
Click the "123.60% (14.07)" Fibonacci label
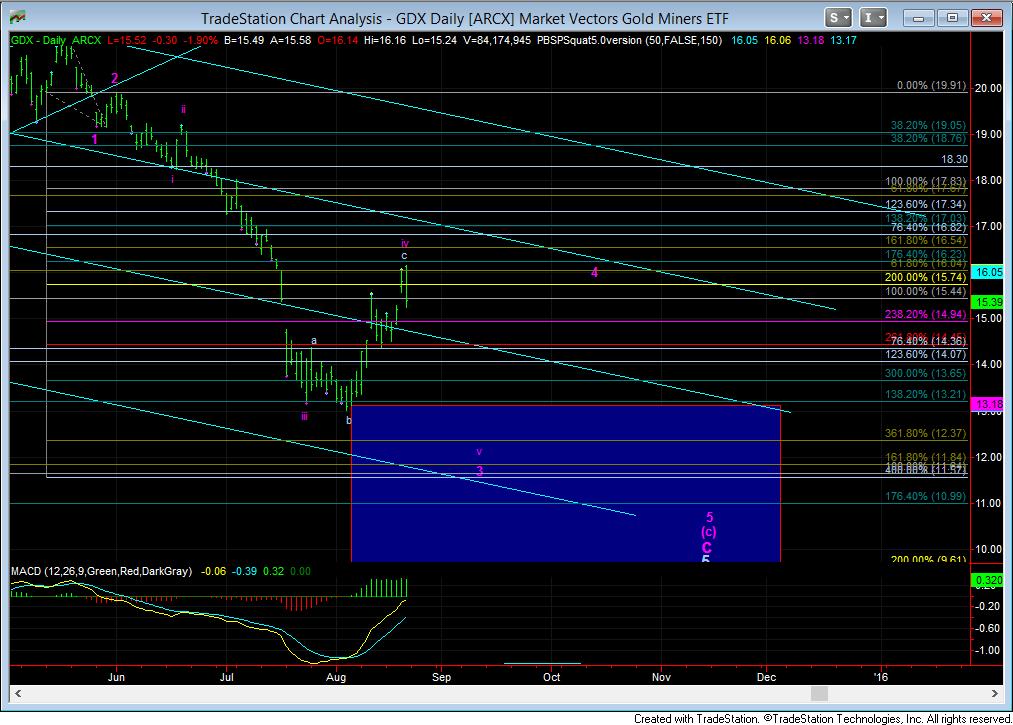[x=926, y=354]
